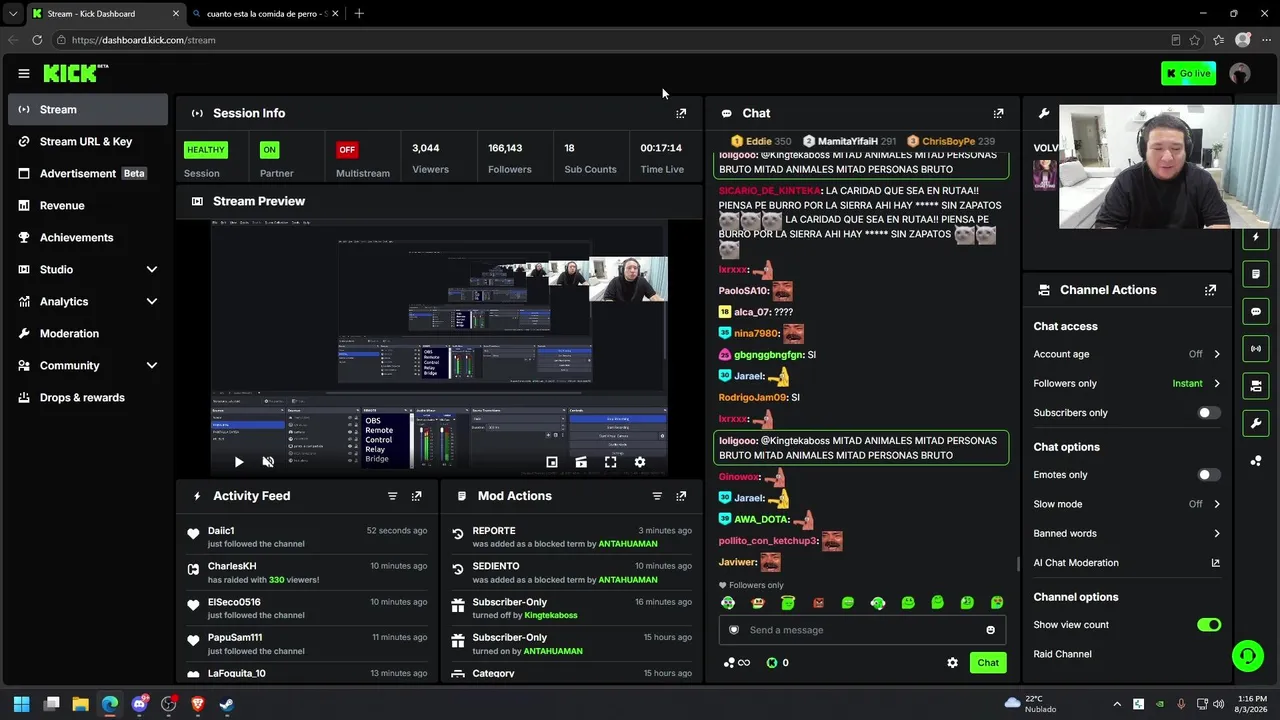Open the Windows Start menu
This screenshot has width=1280, height=720.
(x=22, y=704)
